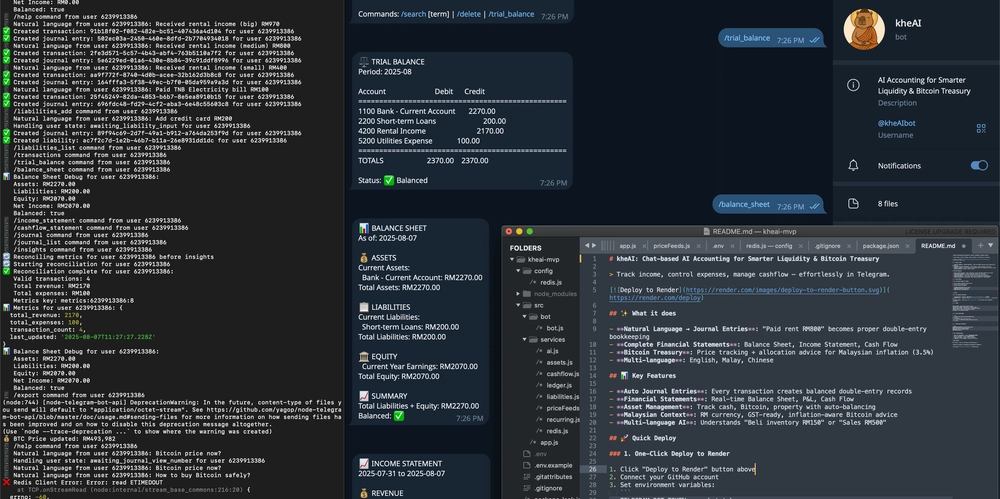Switch to the app.js tab

(628, 246)
